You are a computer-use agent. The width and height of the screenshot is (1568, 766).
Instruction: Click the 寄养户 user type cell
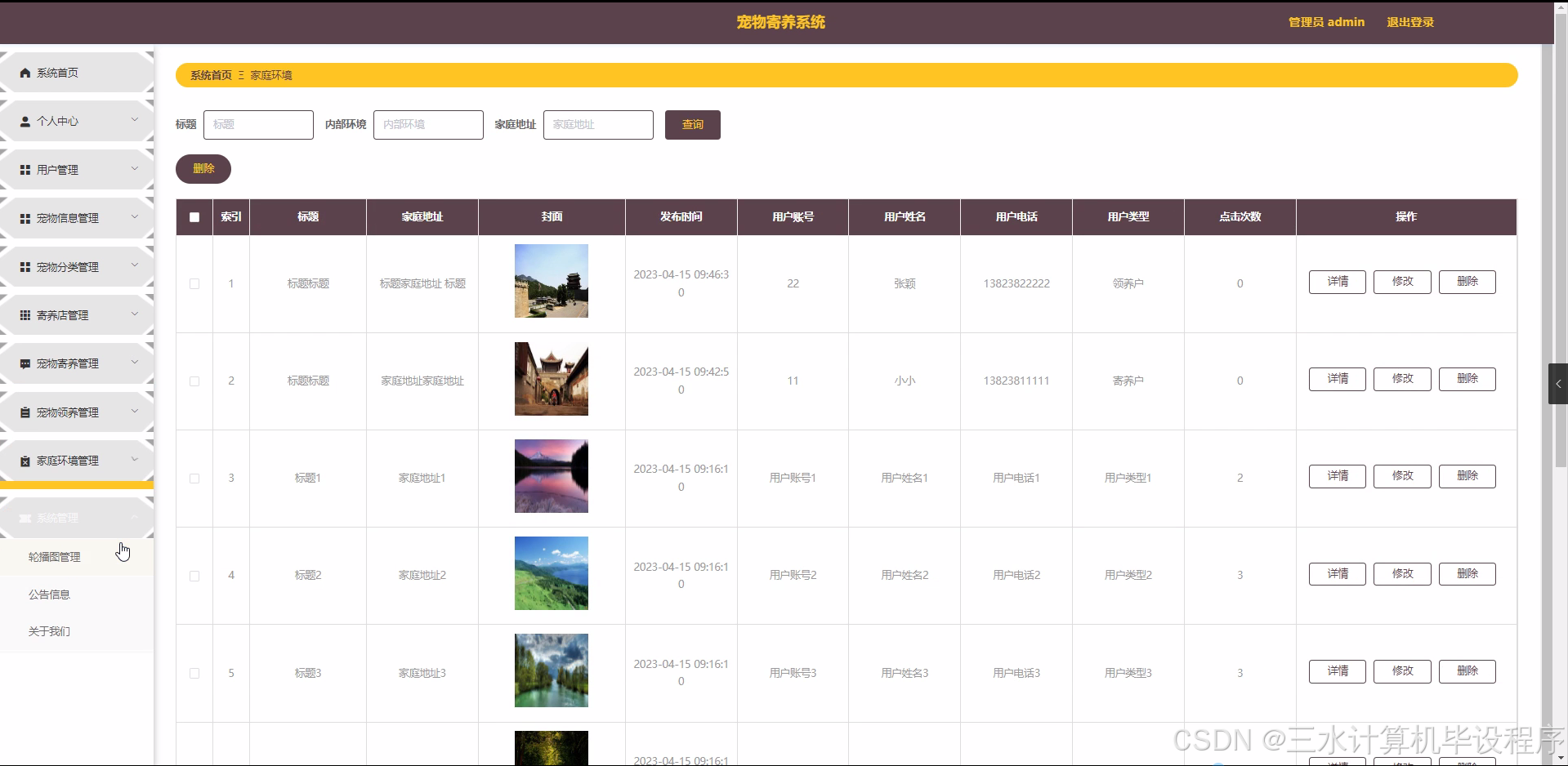point(1128,381)
